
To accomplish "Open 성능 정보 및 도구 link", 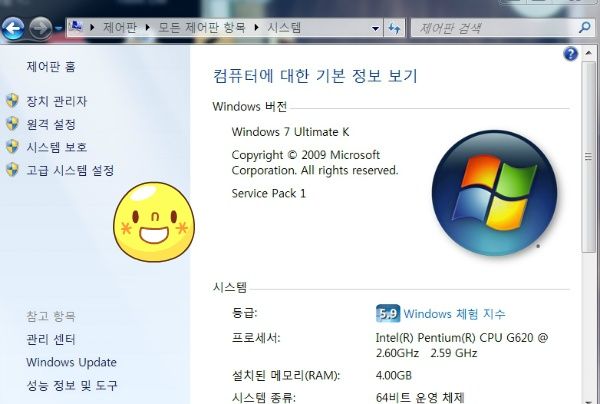I will coord(72,385).
